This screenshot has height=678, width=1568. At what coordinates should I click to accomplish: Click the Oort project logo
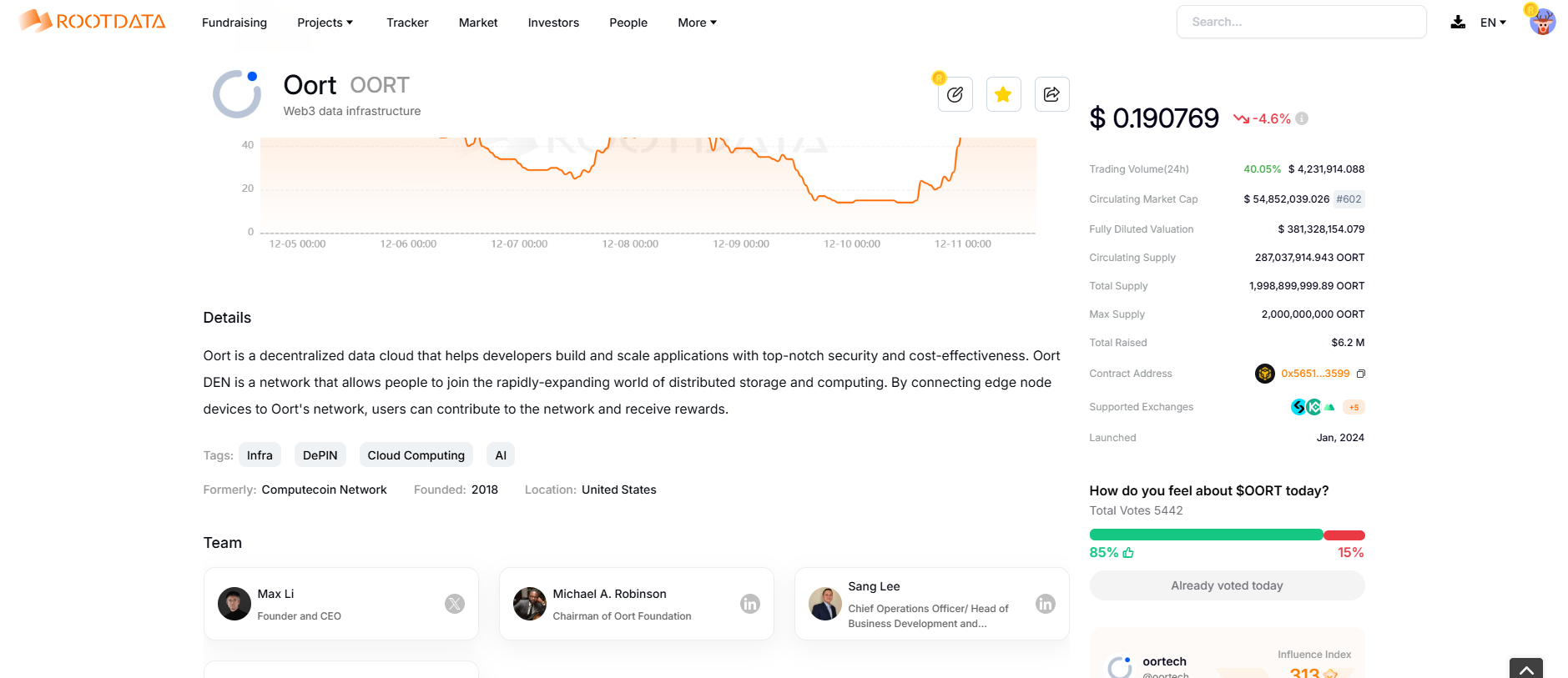237,93
